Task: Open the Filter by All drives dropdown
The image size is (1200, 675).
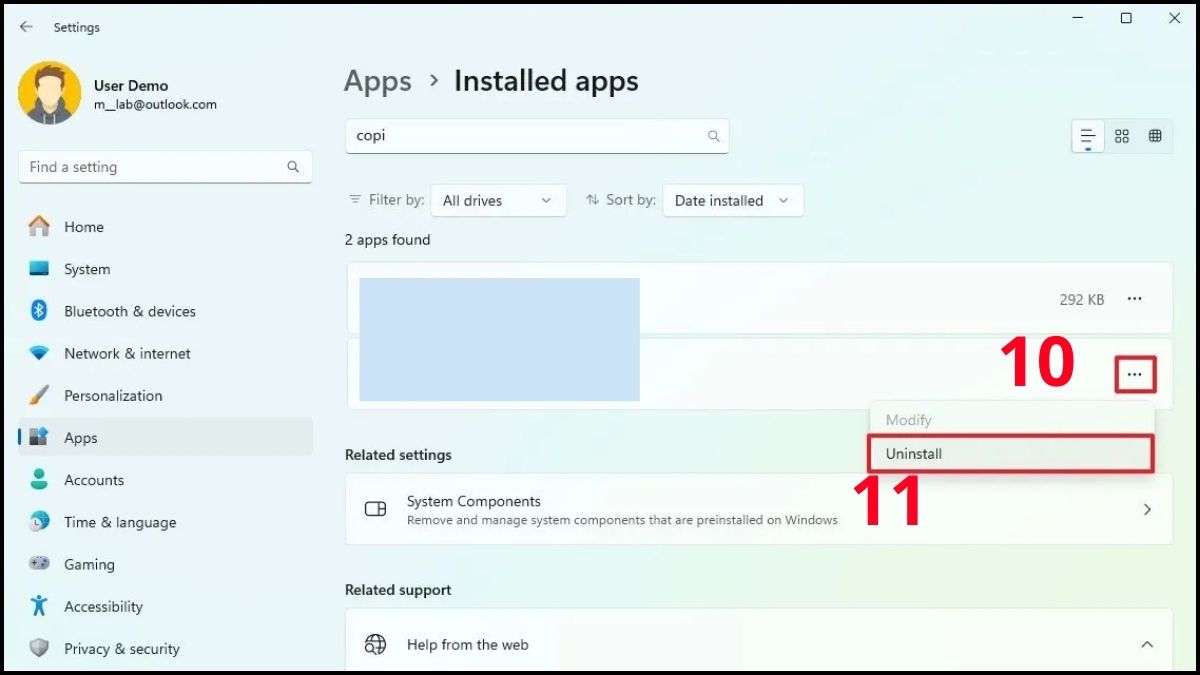Action: coord(498,200)
